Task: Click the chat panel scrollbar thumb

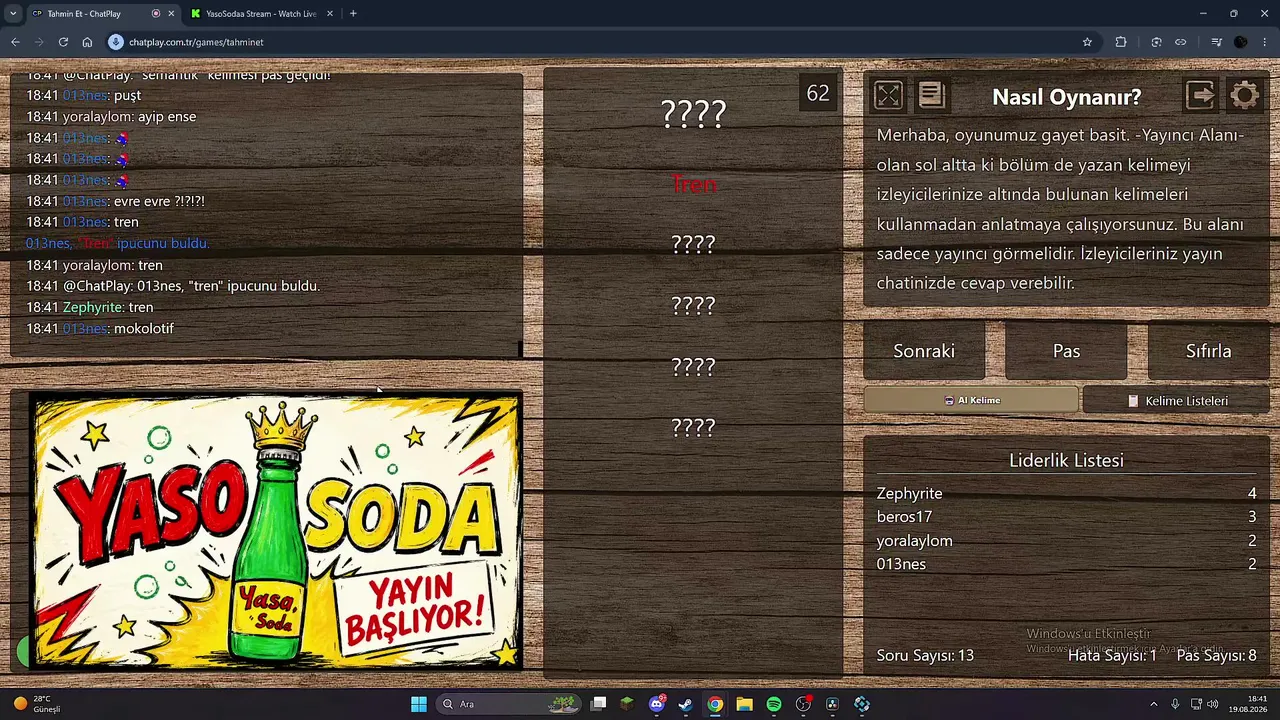Action: click(x=519, y=348)
